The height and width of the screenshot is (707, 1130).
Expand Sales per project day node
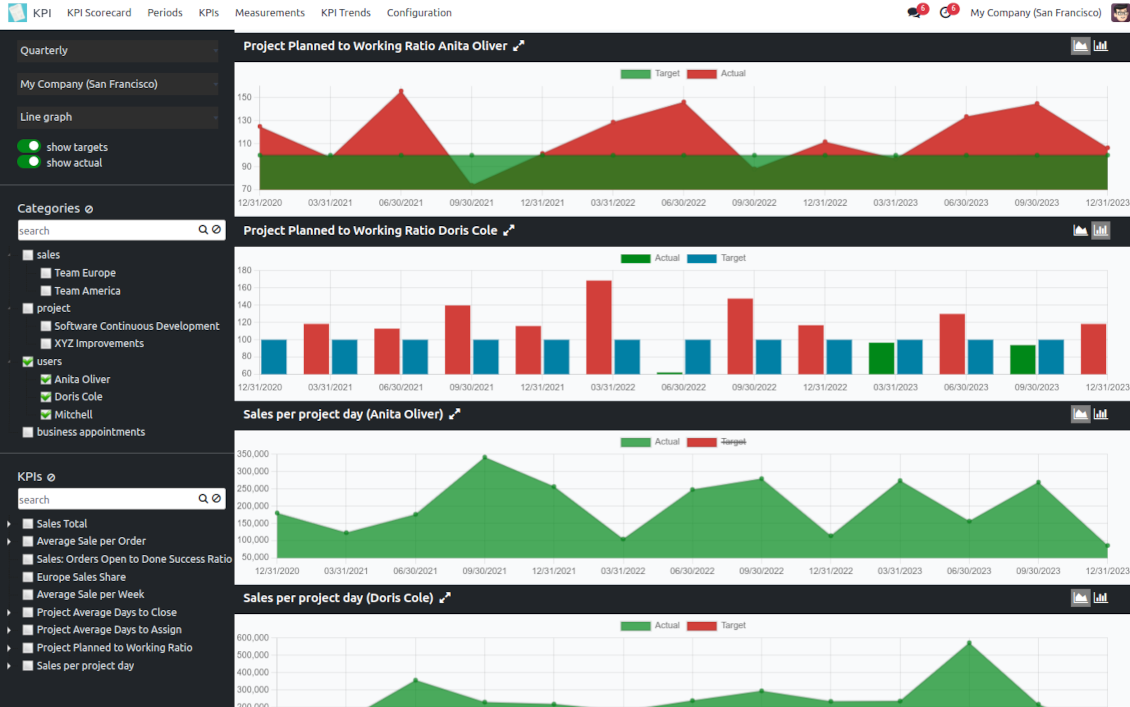(9, 666)
